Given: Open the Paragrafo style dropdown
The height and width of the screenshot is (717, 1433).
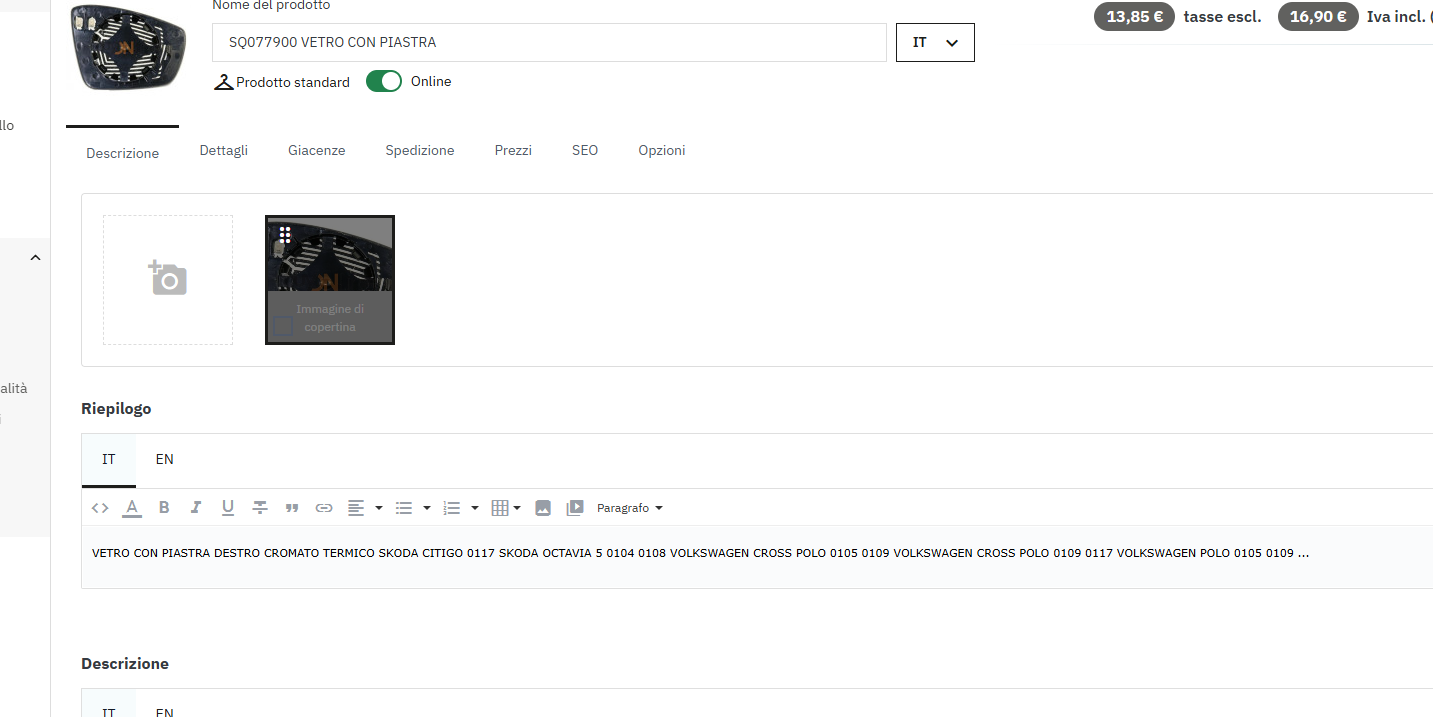Looking at the screenshot, I should pyautogui.click(x=630, y=508).
